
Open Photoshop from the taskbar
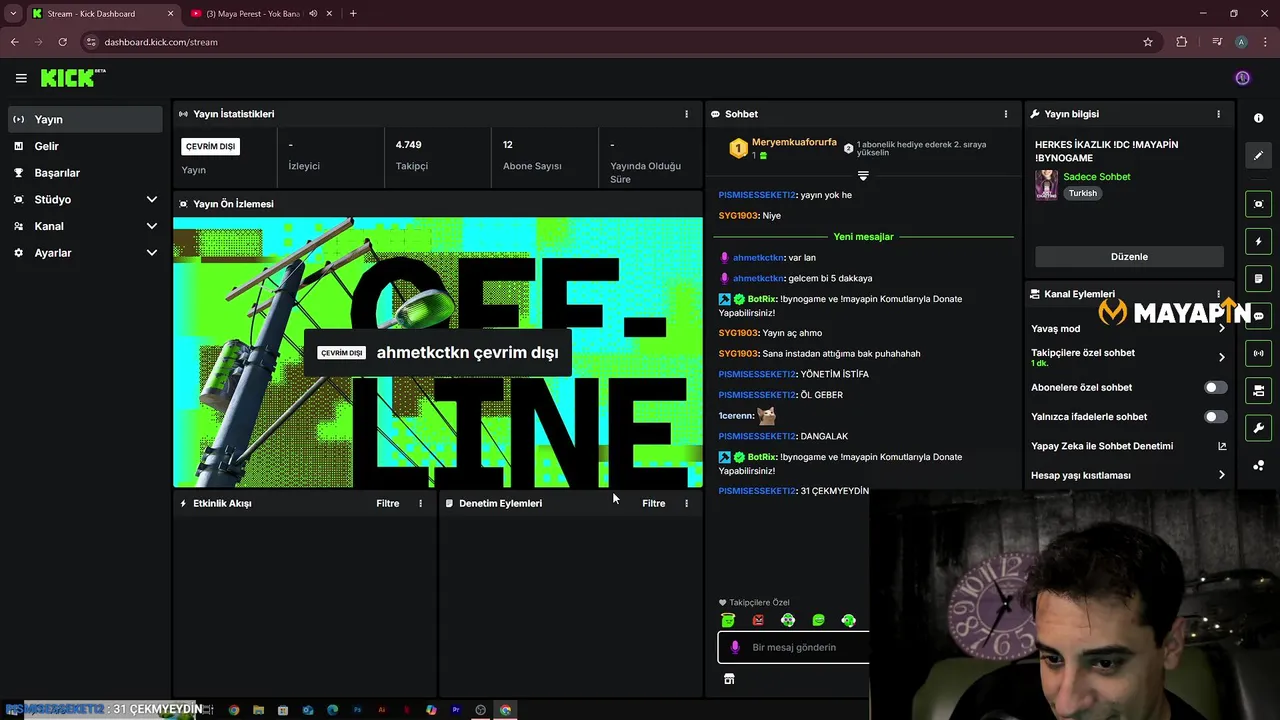pyautogui.click(x=357, y=710)
